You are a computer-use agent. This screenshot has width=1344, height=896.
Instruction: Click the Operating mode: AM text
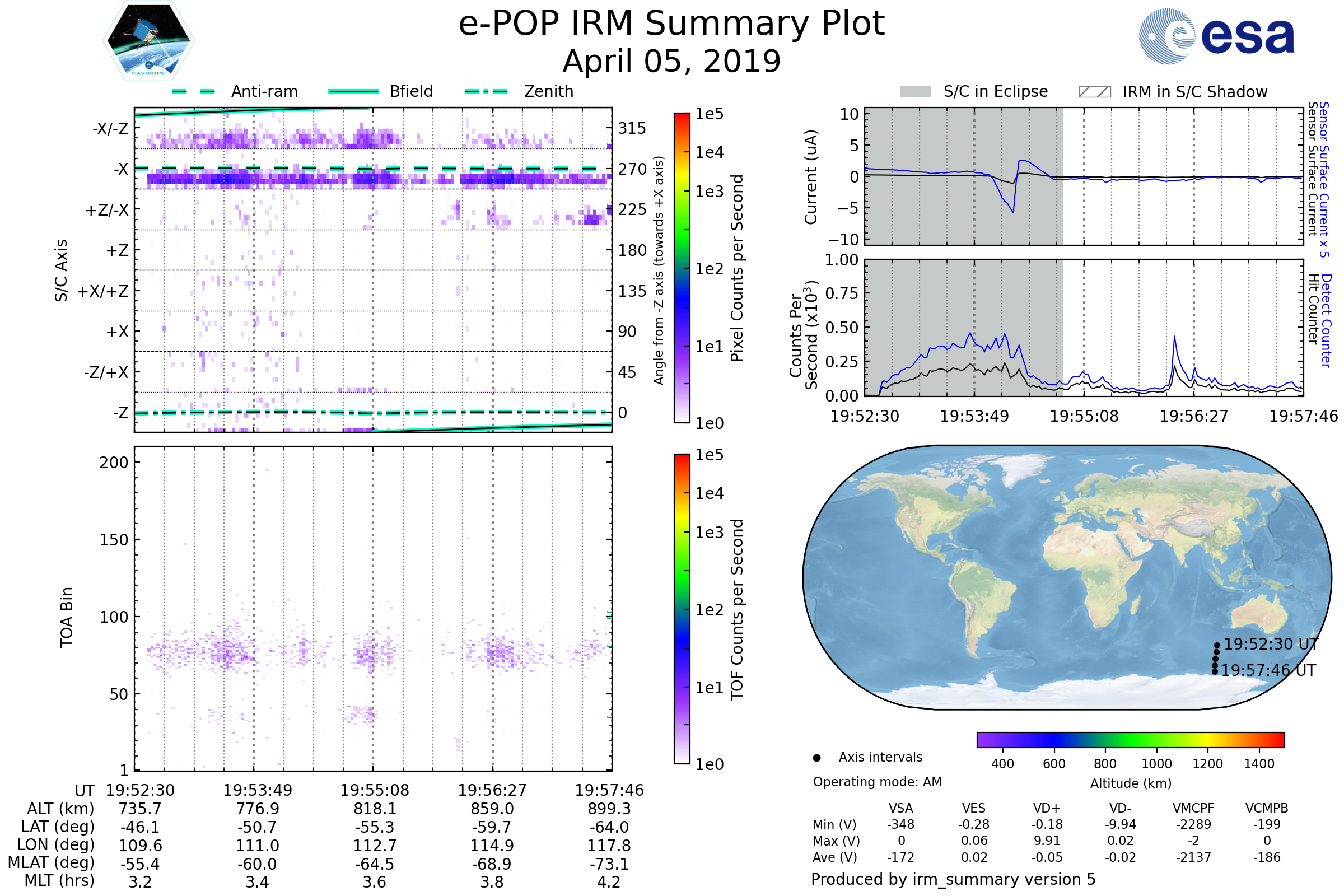coord(877,782)
